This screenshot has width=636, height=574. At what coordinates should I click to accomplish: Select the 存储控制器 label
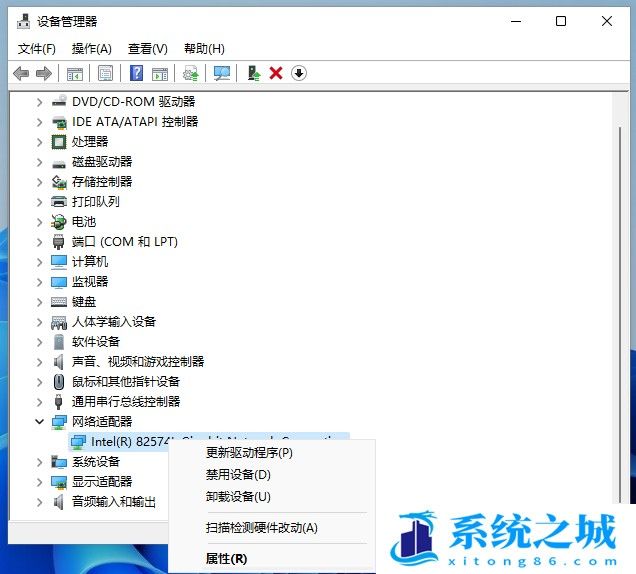pyautogui.click(x=102, y=181)
